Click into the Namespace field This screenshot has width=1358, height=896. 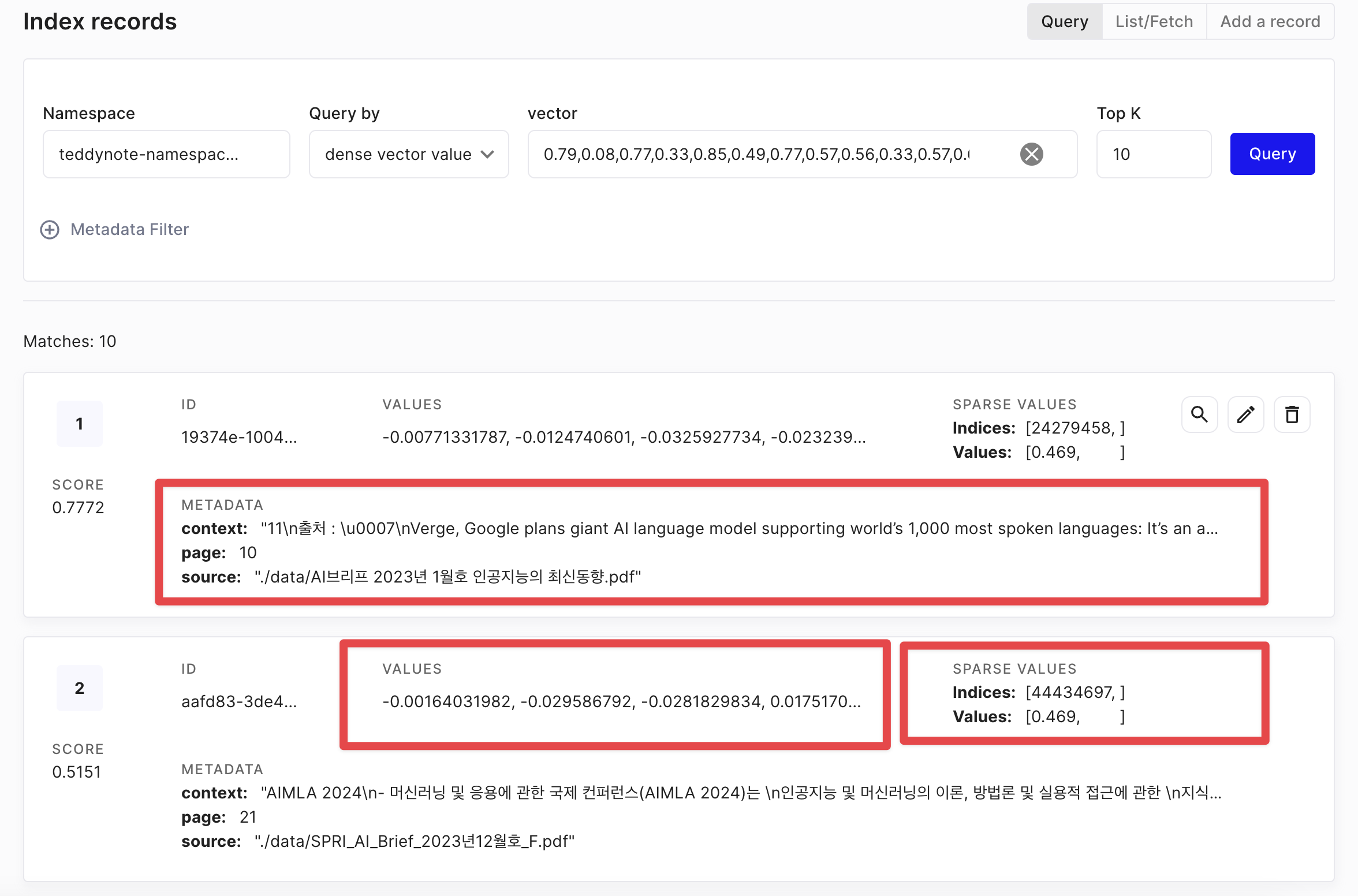click(166, 154)
